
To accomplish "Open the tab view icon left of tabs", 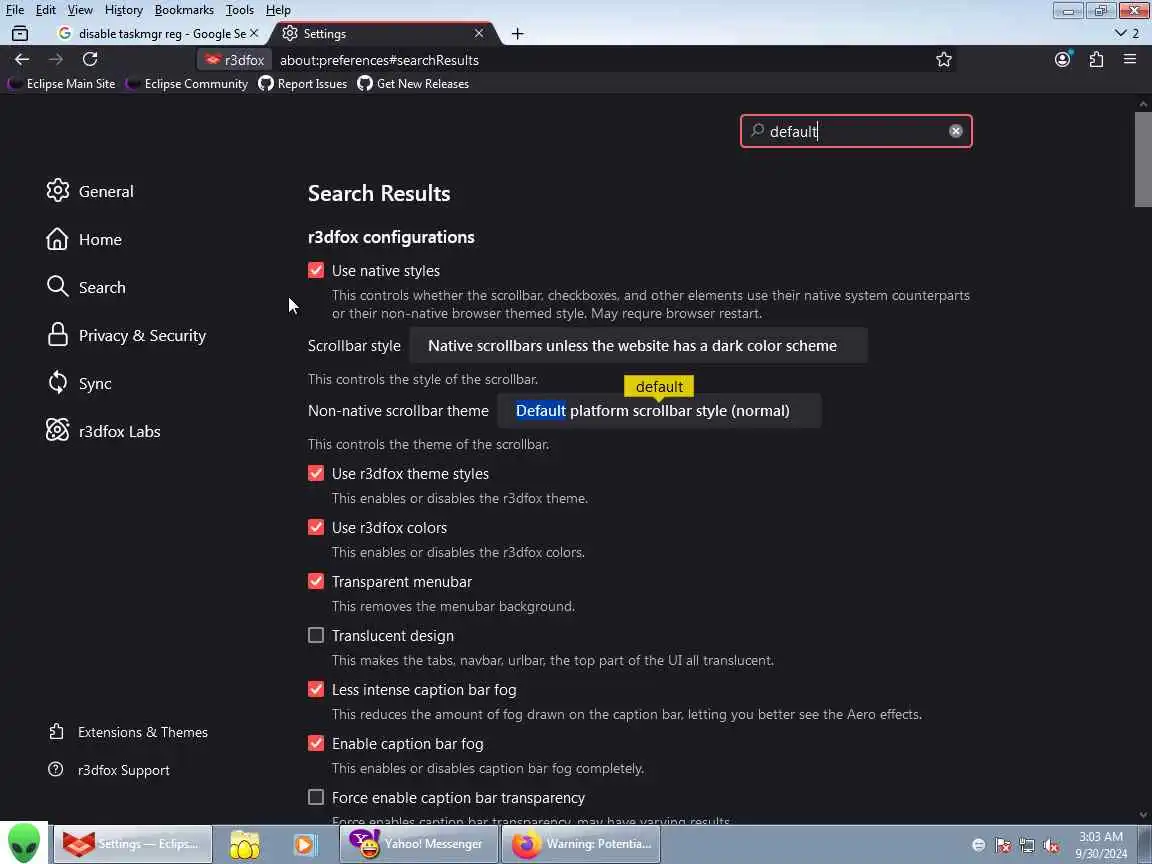I will click(20, 33).
